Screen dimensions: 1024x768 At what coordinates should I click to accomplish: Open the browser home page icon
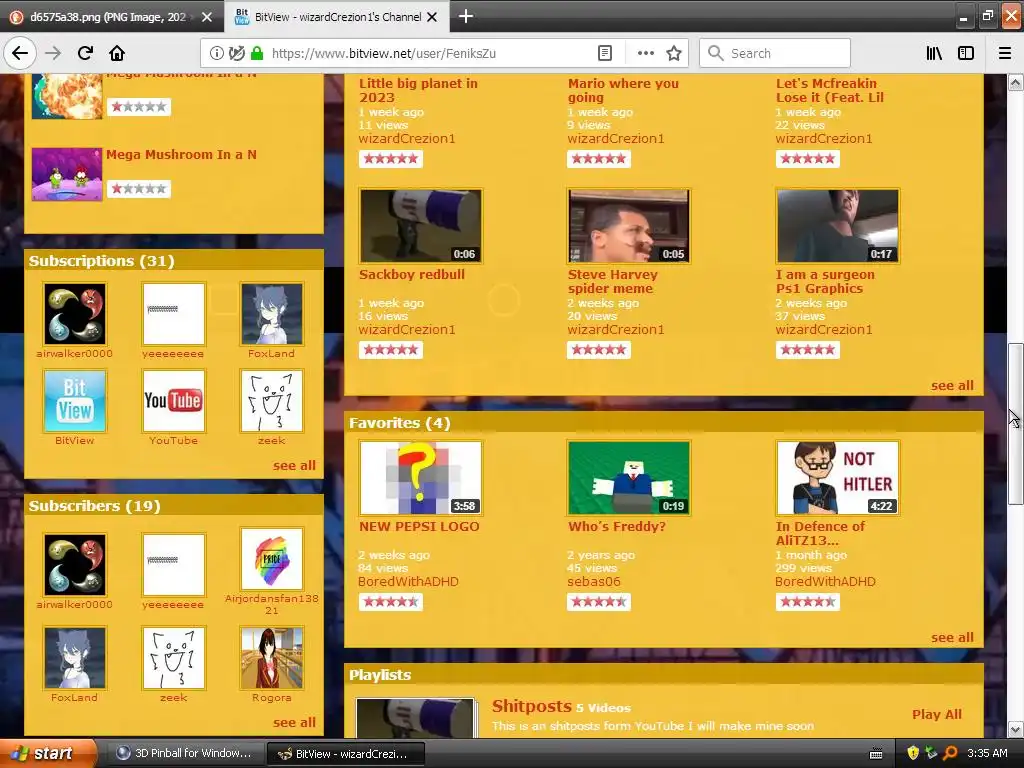(x=117, y=53)
